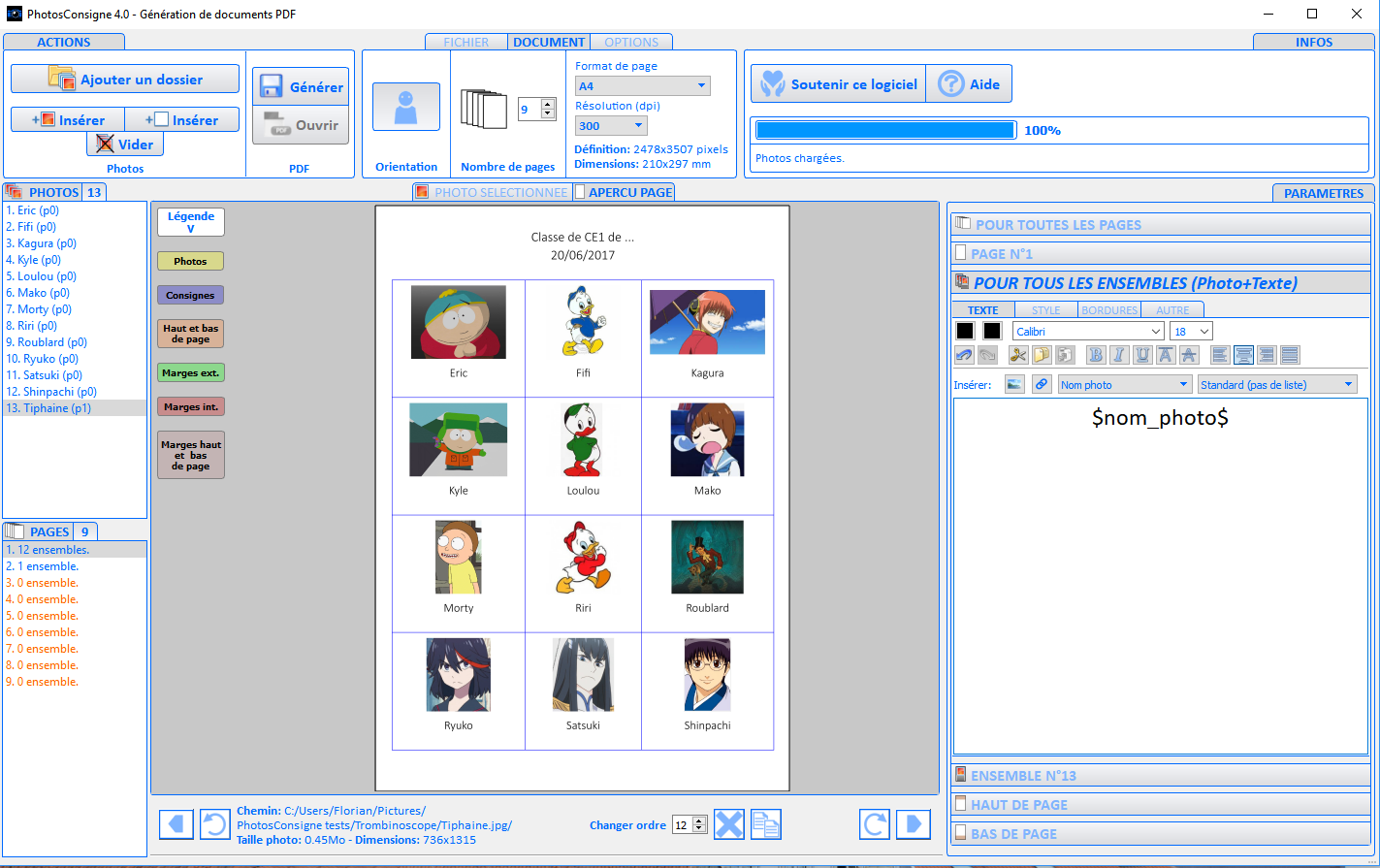Open the Calibri font dropdown
1380x868 pixels.
[1088, 331]
